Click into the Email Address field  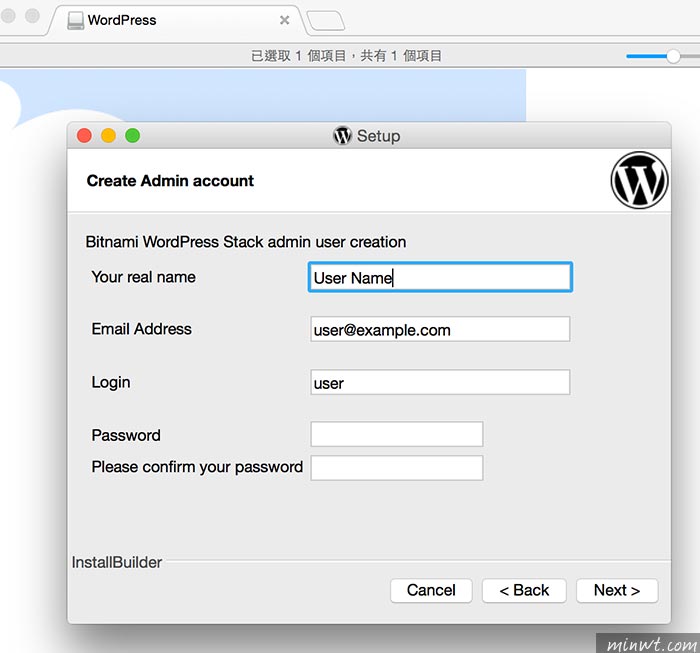tap(440, 329)
